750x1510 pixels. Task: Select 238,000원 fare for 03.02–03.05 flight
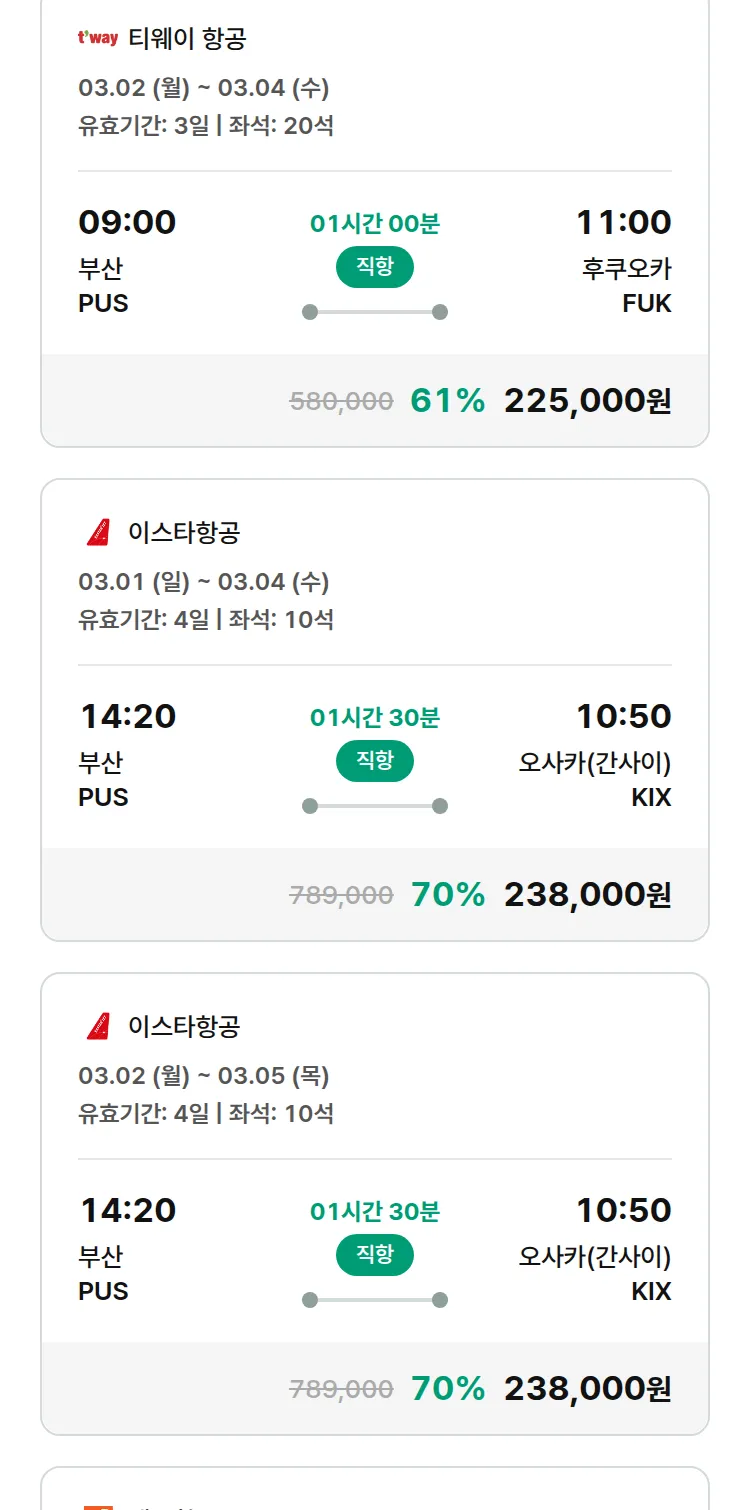click(587, 1389)
